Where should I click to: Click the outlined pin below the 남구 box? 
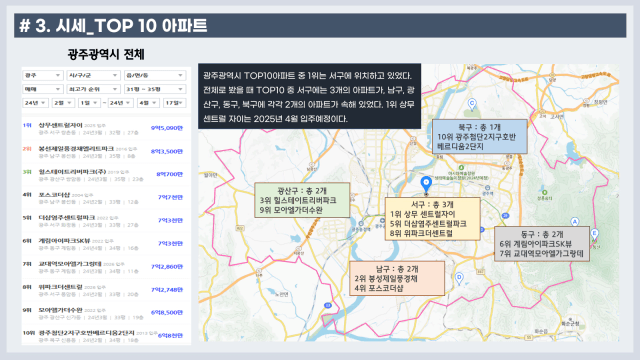[x=459, y=278]
